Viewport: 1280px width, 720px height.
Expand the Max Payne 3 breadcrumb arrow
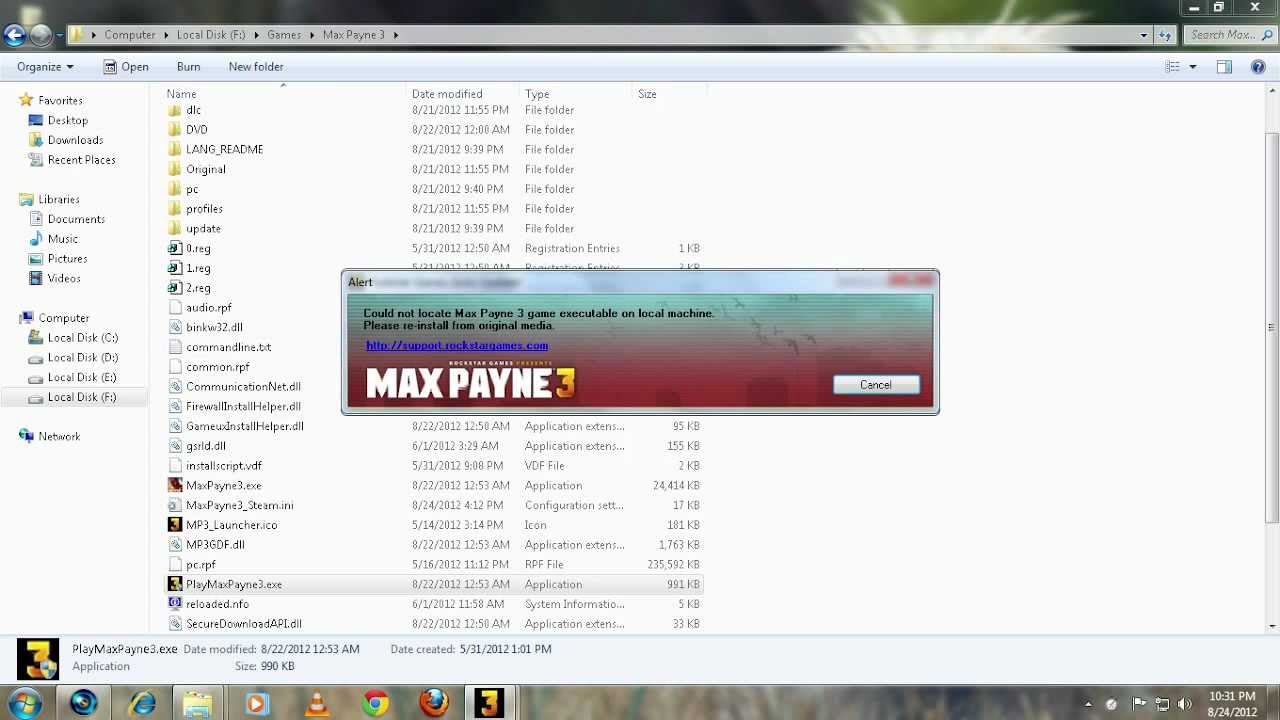tap(396, 35)
